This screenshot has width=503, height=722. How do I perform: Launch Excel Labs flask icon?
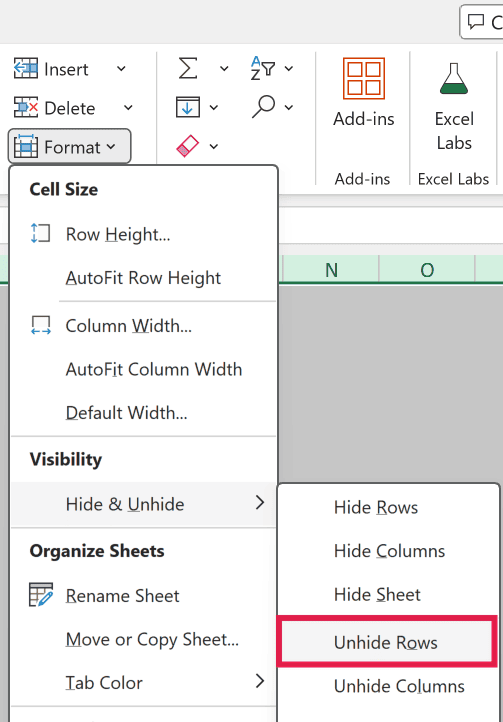[454, 78]
